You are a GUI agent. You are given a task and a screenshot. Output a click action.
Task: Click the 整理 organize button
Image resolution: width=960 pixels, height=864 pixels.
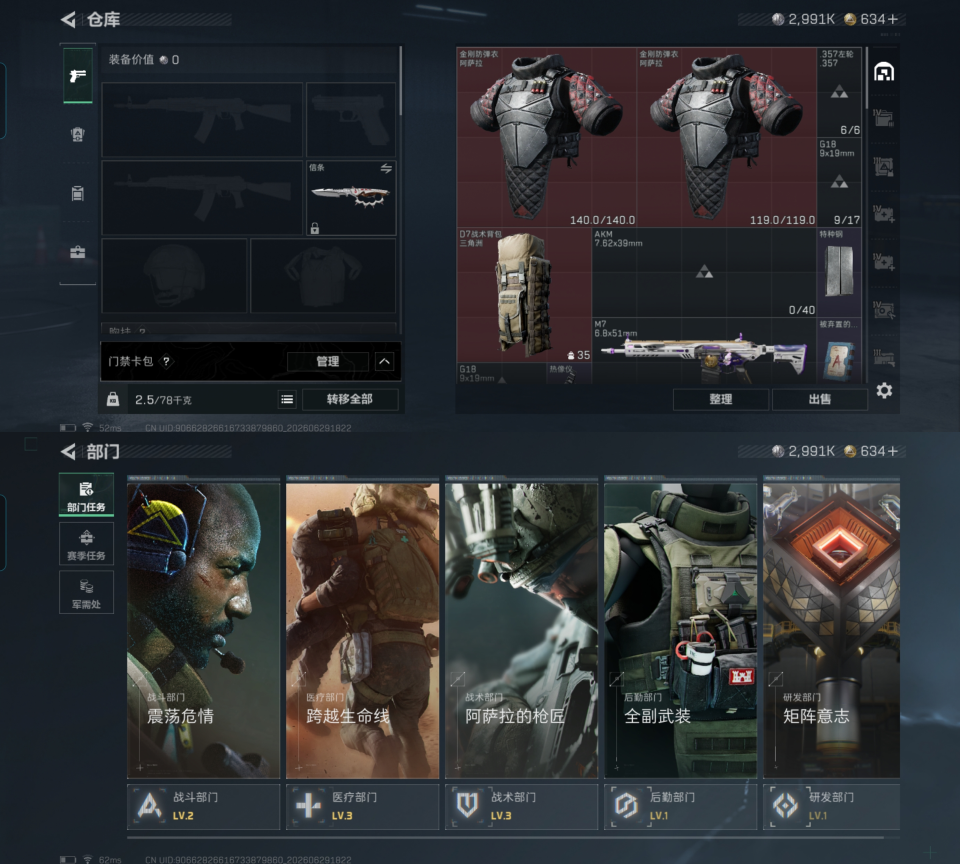[x=721, y=399]
